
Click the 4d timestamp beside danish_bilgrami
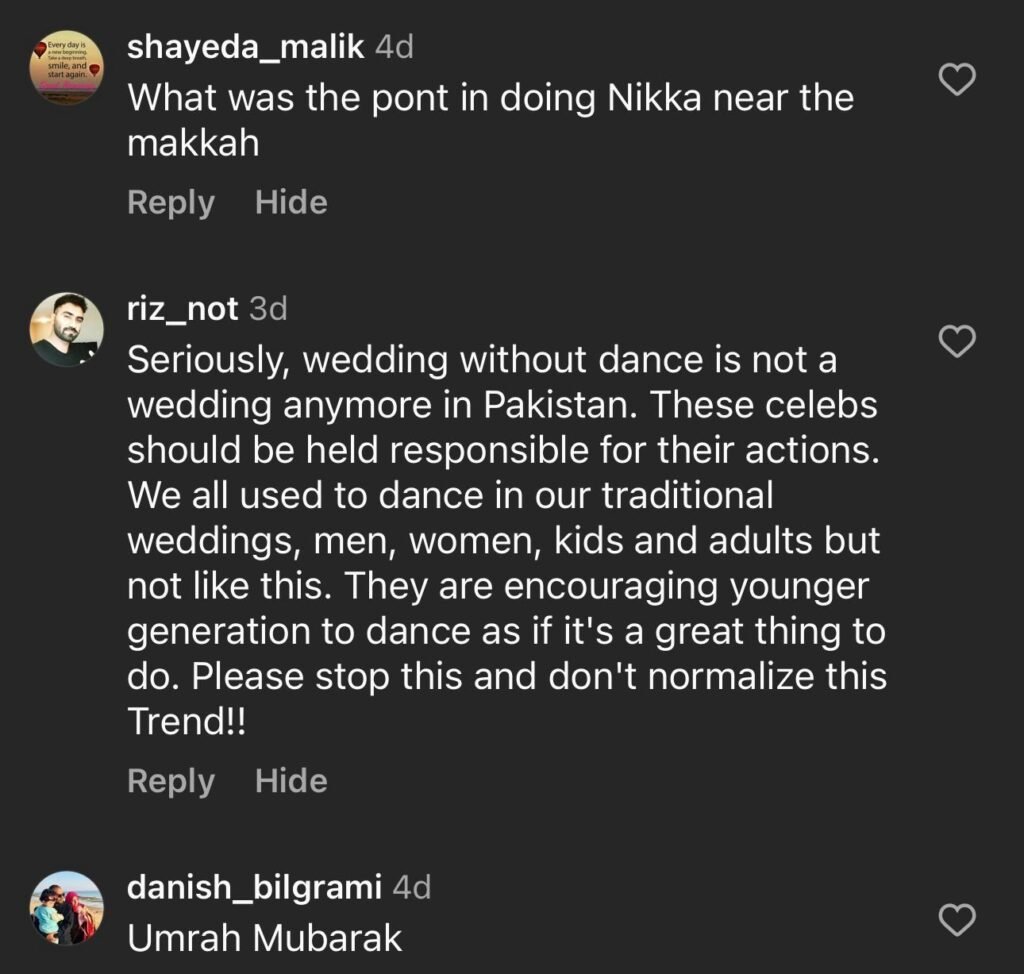coord(412,887)
